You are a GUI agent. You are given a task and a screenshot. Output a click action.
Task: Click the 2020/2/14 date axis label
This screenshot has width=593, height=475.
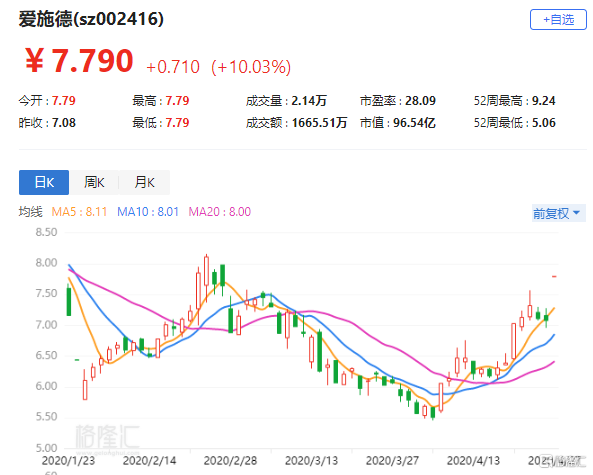point(149,461)
